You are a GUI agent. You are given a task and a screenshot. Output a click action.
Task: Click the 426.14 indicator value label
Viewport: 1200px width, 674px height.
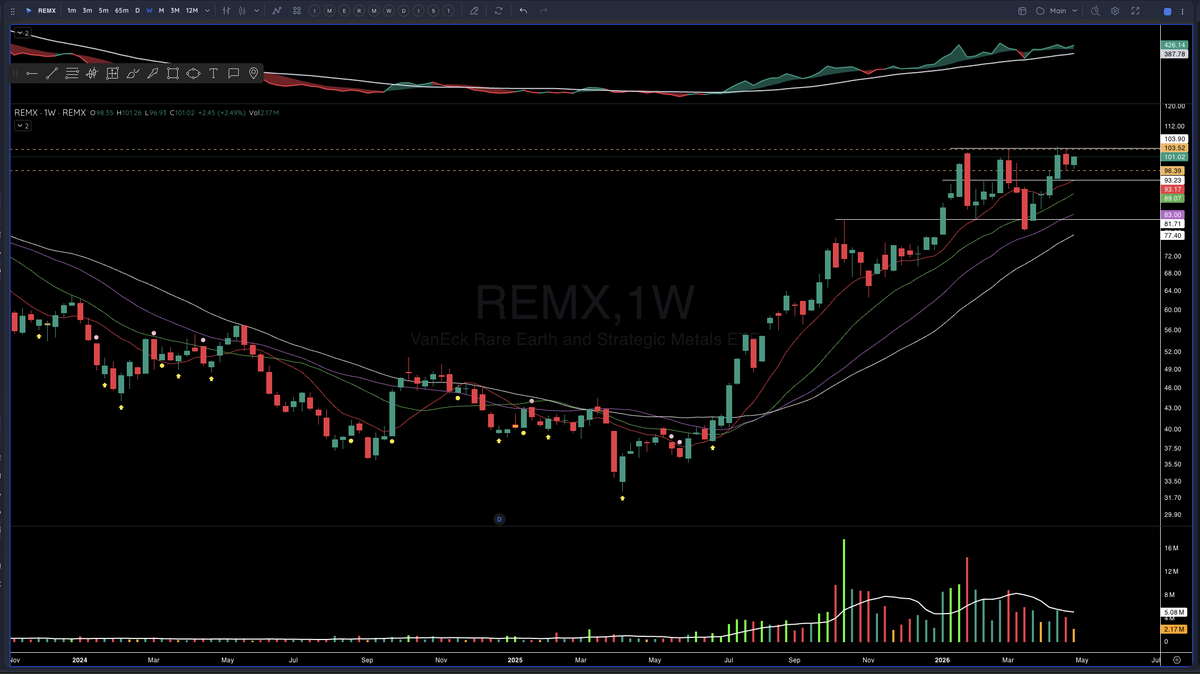(1174, 46)
